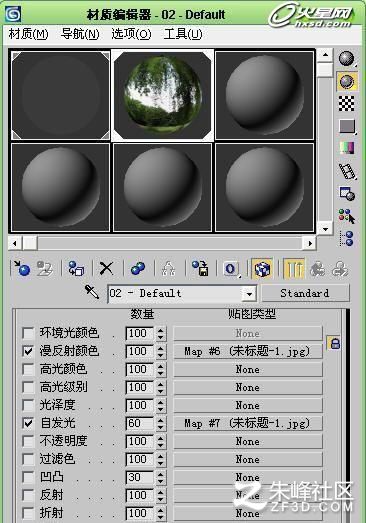Click the 凹凸 amount spinner arrows
The height and width of the screenshot is (523, 366).
(x=160, y=477)
